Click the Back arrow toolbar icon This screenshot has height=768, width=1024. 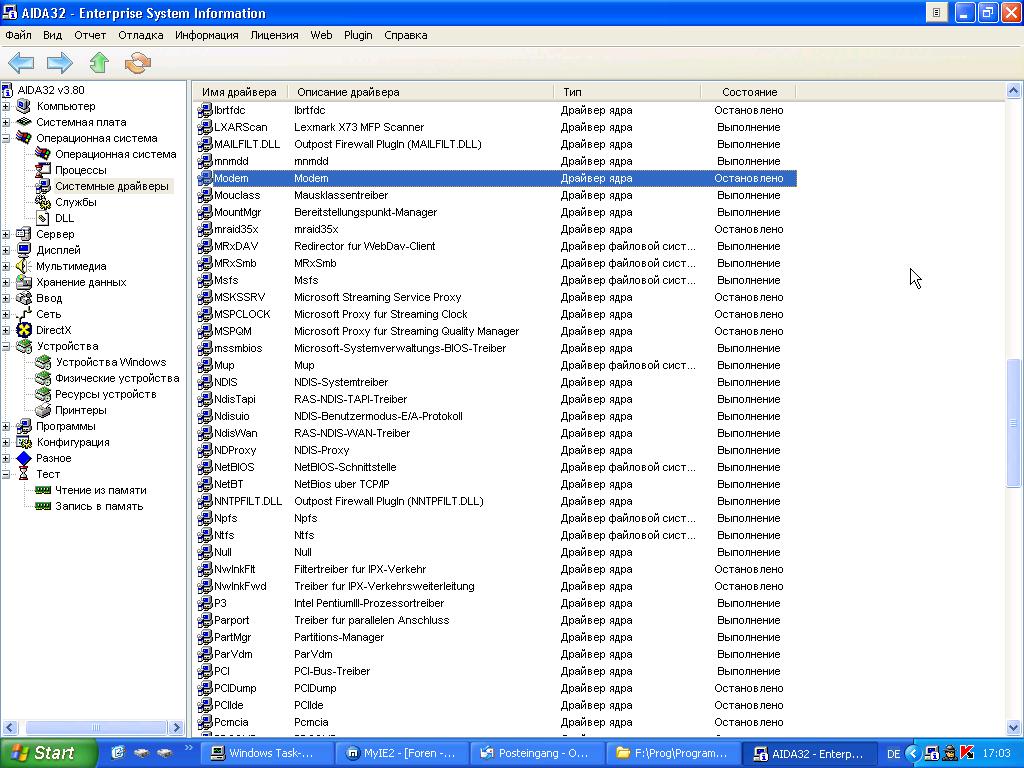pyautogui.click(x=21, y=63)
